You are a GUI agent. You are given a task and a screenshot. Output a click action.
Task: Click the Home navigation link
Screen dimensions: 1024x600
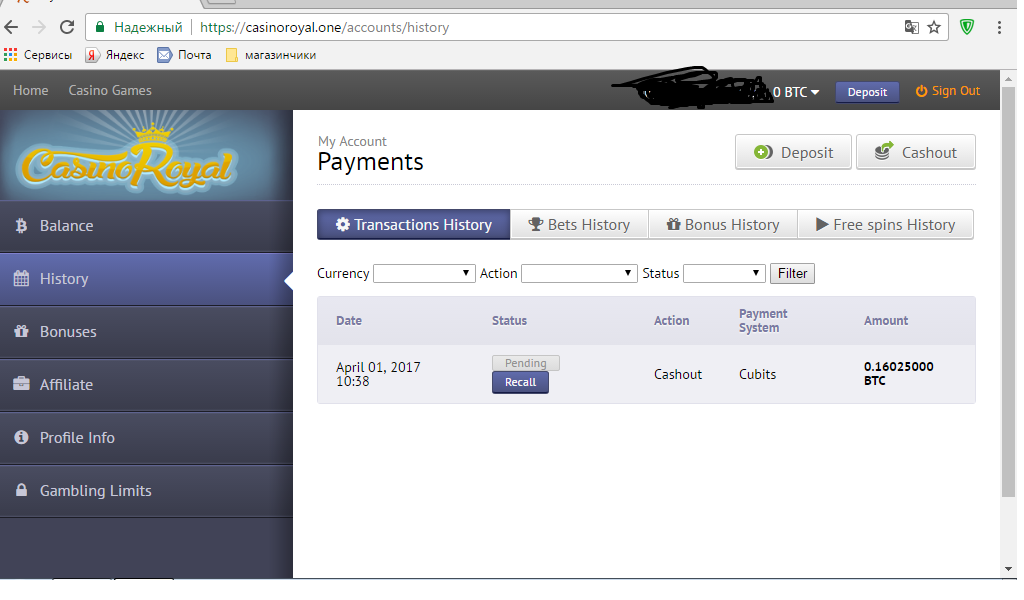pyautogui.click(x=31, y=91)
